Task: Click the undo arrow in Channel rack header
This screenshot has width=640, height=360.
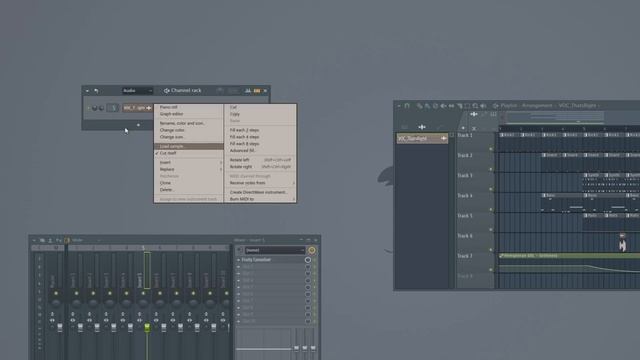Action: pos(96,91)
